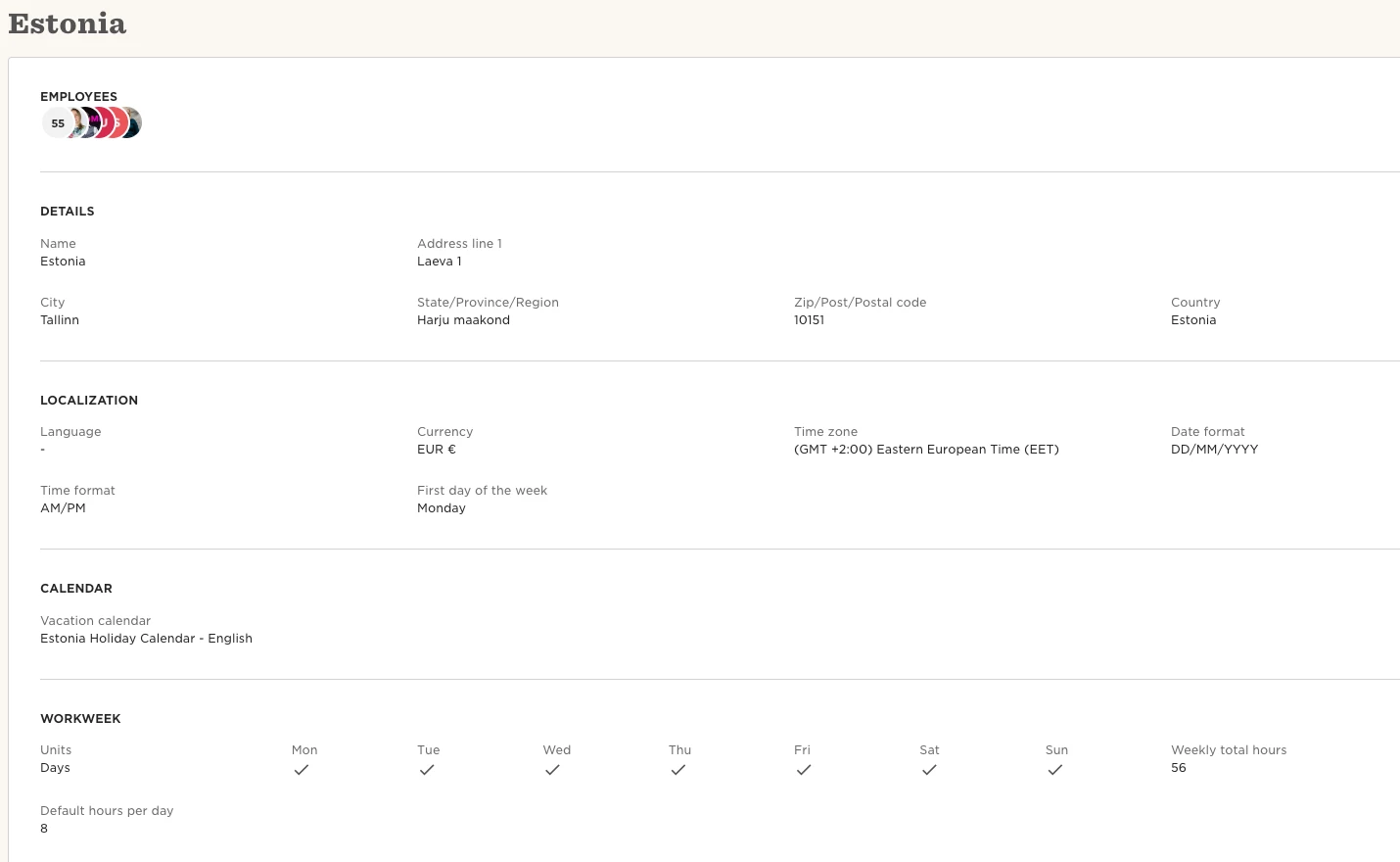Select the first blonde employee photo avatar

78,123
